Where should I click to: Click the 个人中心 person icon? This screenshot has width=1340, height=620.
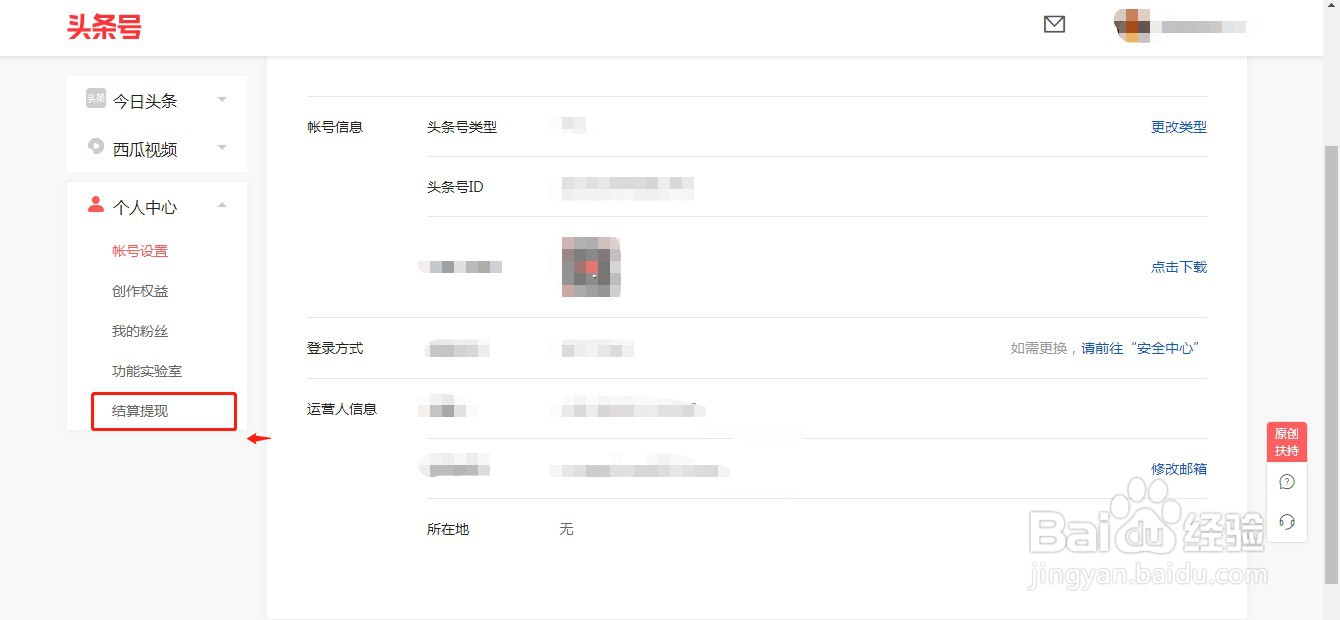(95, 204)
